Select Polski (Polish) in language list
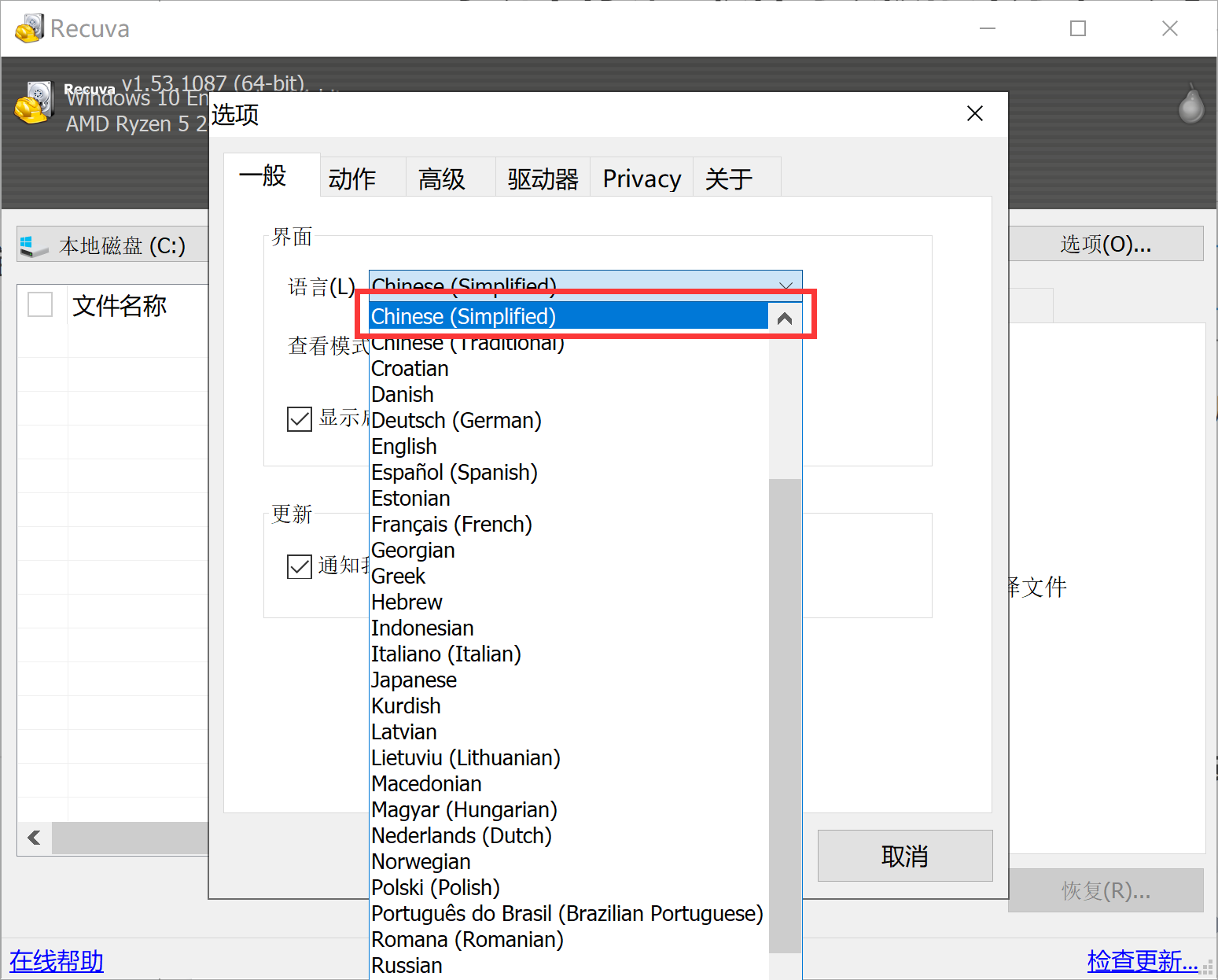The image size is (1218, 980). (569, 887)
